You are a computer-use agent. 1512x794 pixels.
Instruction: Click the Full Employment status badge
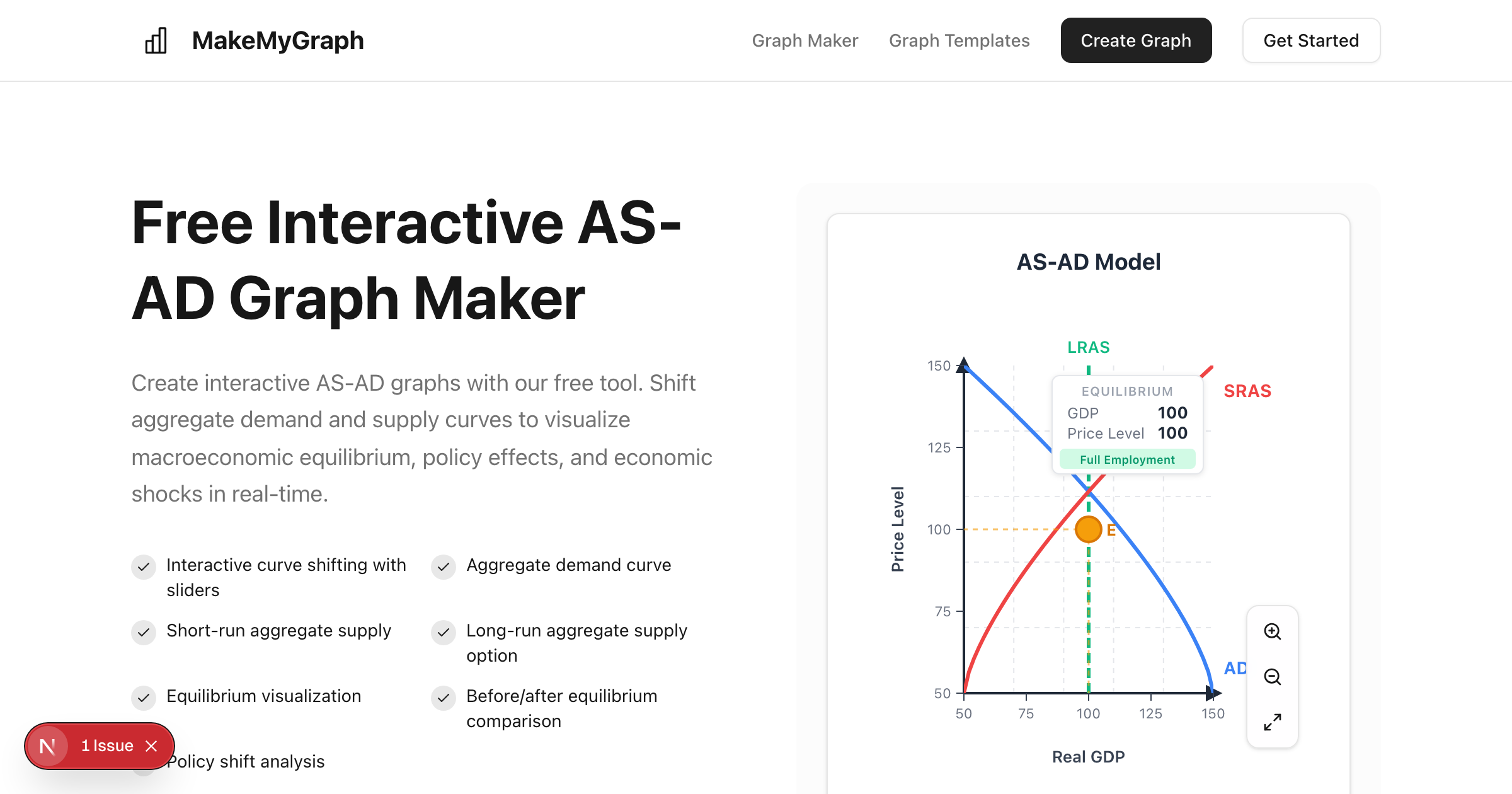click(1127, 459)
